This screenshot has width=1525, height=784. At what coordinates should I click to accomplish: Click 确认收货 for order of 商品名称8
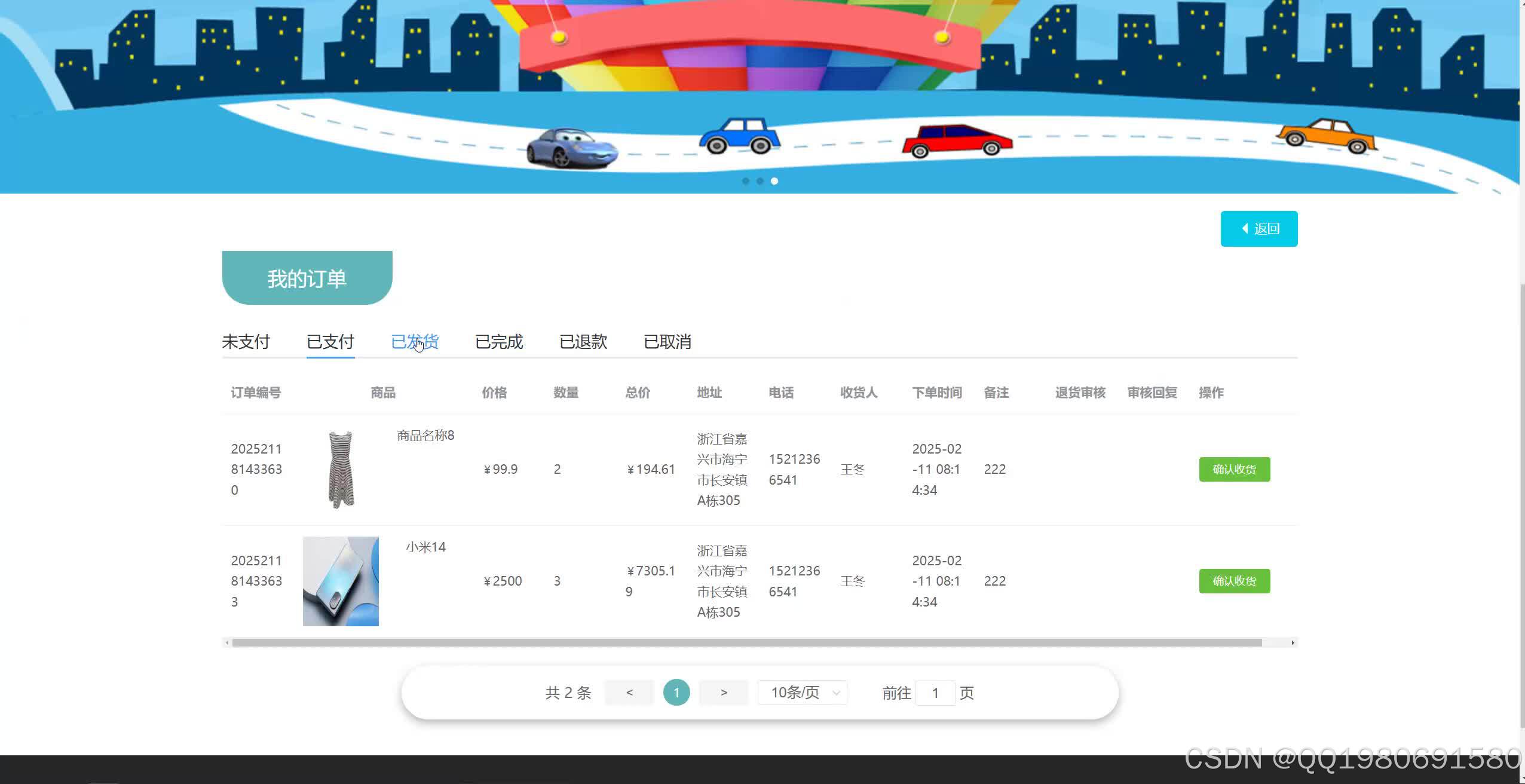(1234, 469)
